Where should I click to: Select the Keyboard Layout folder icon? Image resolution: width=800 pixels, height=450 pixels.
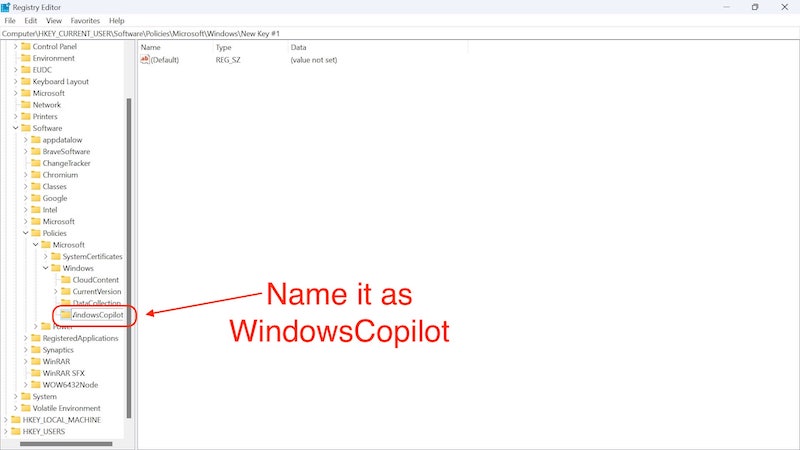pyautogui.click(x=26, y=82)
